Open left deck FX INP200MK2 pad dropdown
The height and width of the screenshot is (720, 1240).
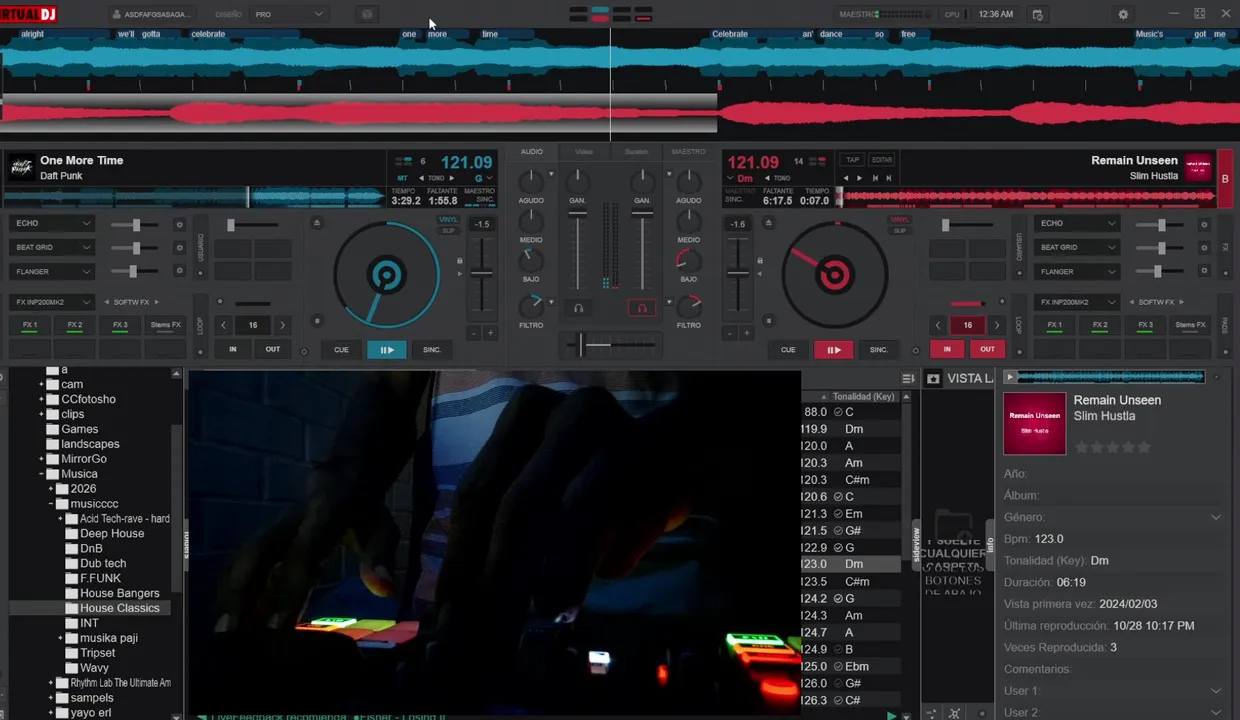pos(52,302)
